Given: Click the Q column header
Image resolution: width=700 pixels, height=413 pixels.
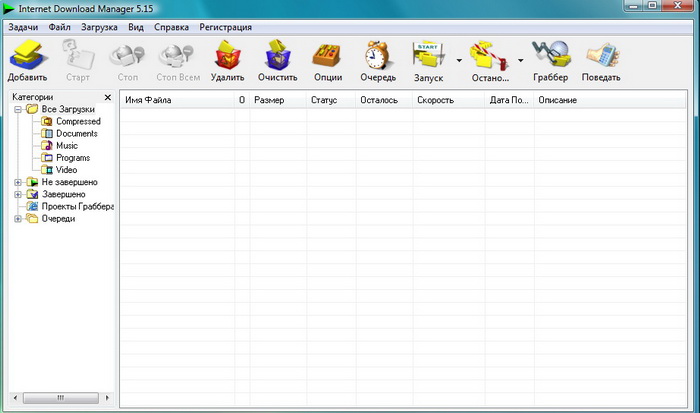Looking at the screenshot, I should 242,100.
